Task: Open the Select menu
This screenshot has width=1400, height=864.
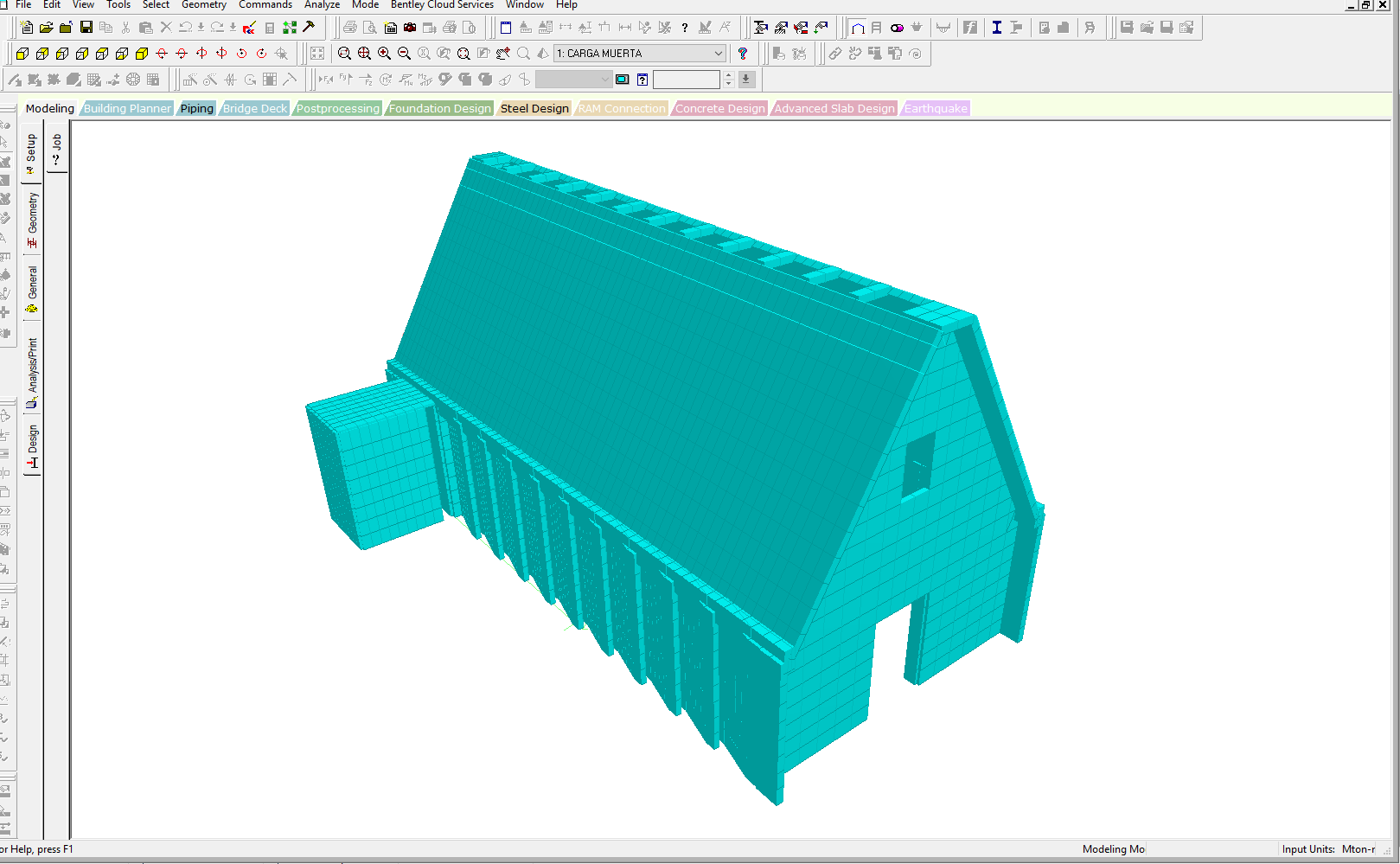Action: pos(156,5)
